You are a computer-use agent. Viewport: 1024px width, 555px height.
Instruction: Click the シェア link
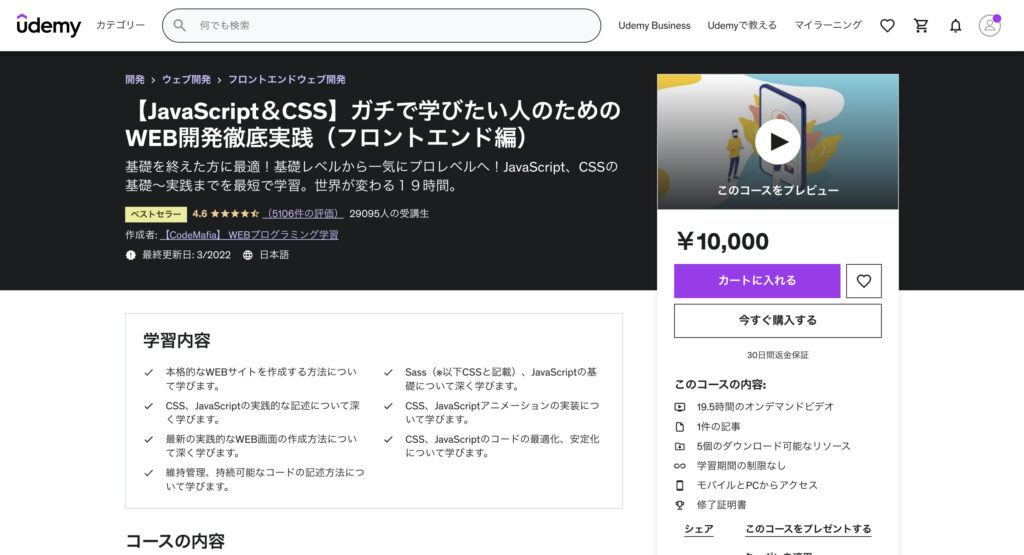click(699, 529)
